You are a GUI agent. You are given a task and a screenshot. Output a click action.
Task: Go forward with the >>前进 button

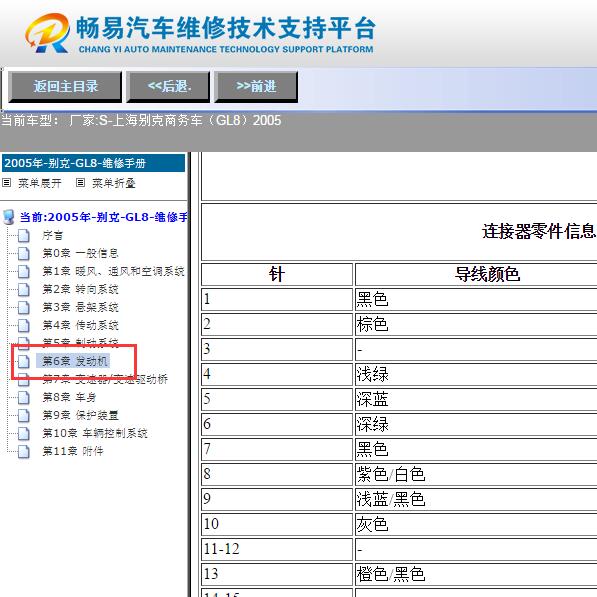coord(256,87)
